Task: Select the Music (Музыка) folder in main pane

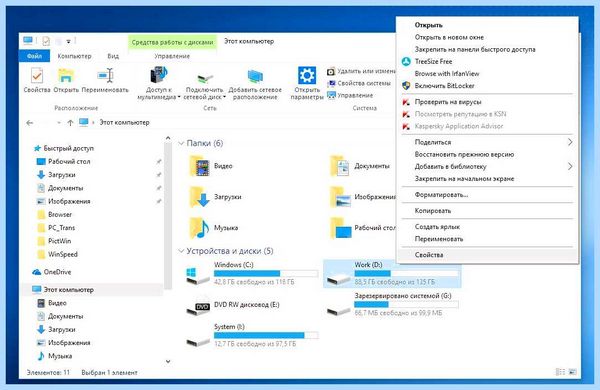Action: 214,228
